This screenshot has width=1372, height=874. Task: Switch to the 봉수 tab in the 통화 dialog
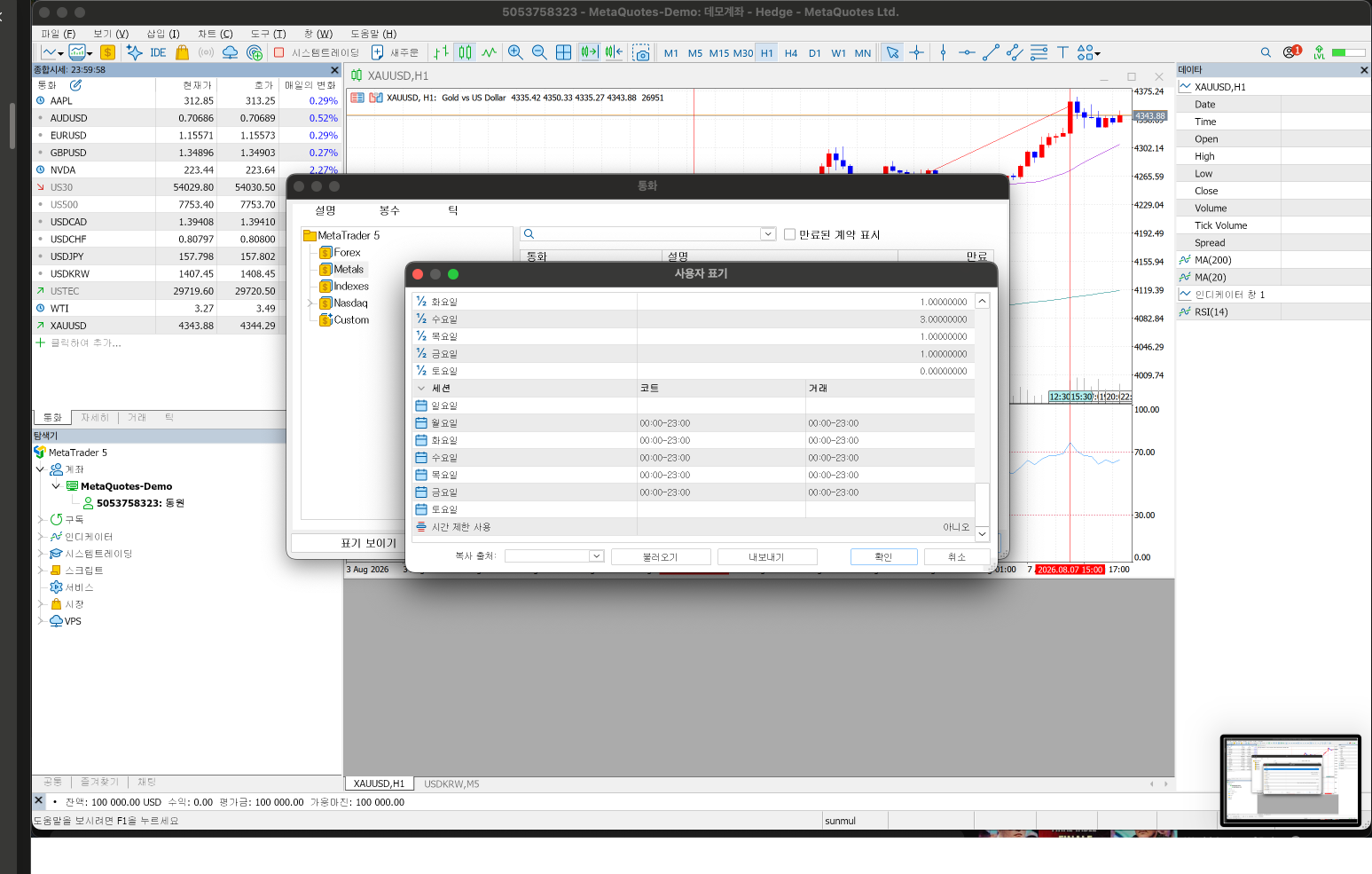tap(389, 210)
